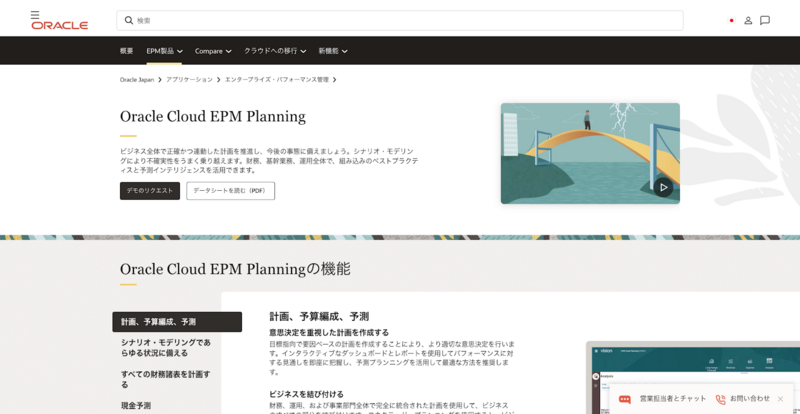Select the 計画、予算編成、予測 side tab
800x414 pixels.
click(177, 322)
